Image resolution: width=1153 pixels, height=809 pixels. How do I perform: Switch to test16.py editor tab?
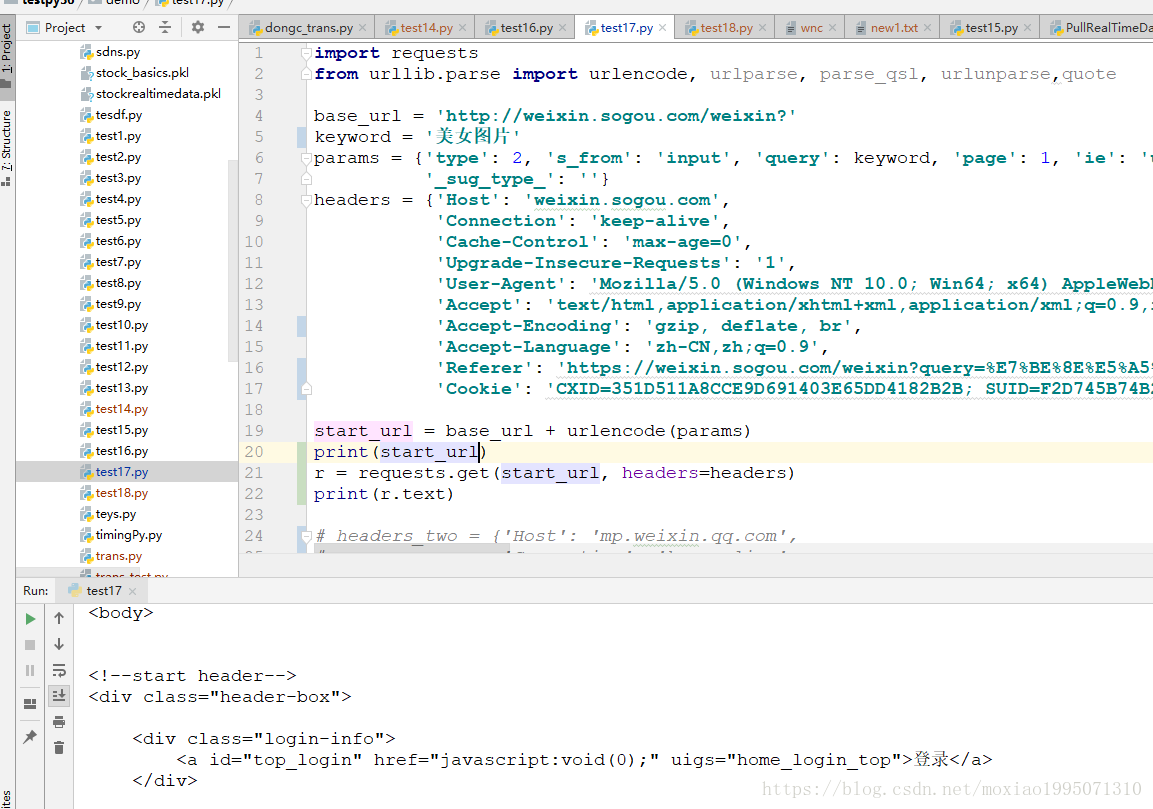coord(526,28)
